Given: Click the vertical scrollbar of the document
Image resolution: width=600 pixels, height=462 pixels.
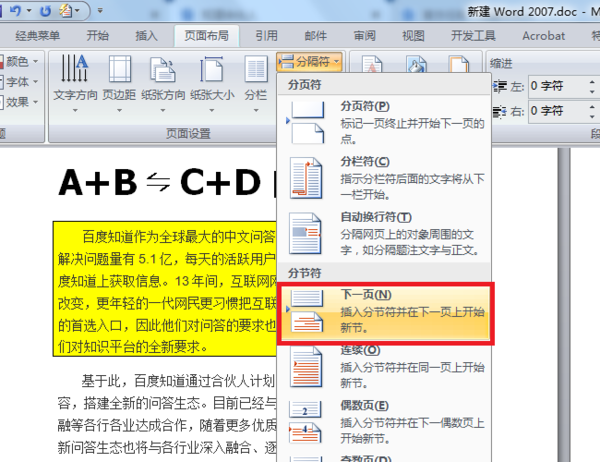Looking at the screenshot, I should [564, 305].
